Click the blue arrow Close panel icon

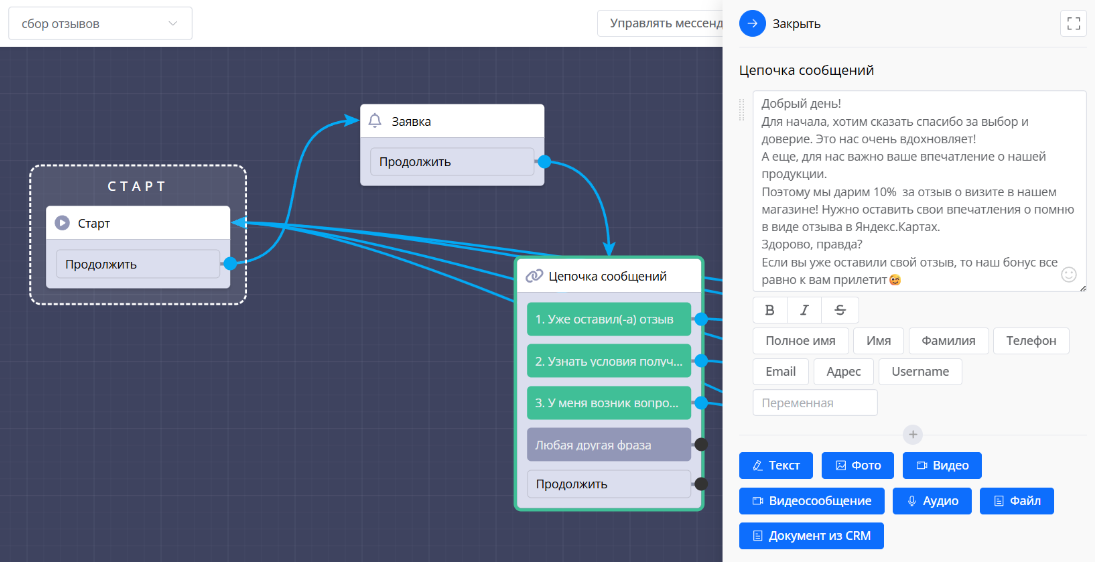coord(752,24)
